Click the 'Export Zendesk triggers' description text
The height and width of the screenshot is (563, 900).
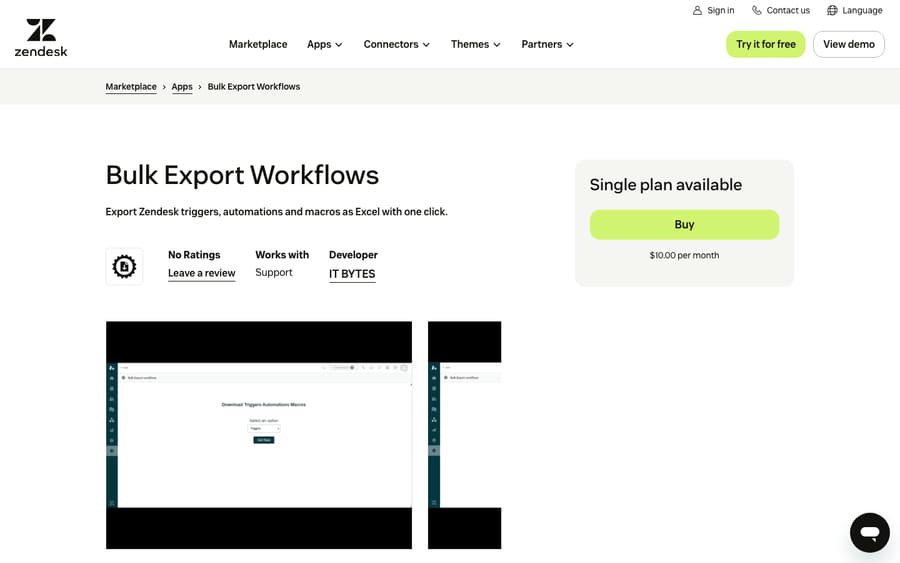[x=276, y=212]
